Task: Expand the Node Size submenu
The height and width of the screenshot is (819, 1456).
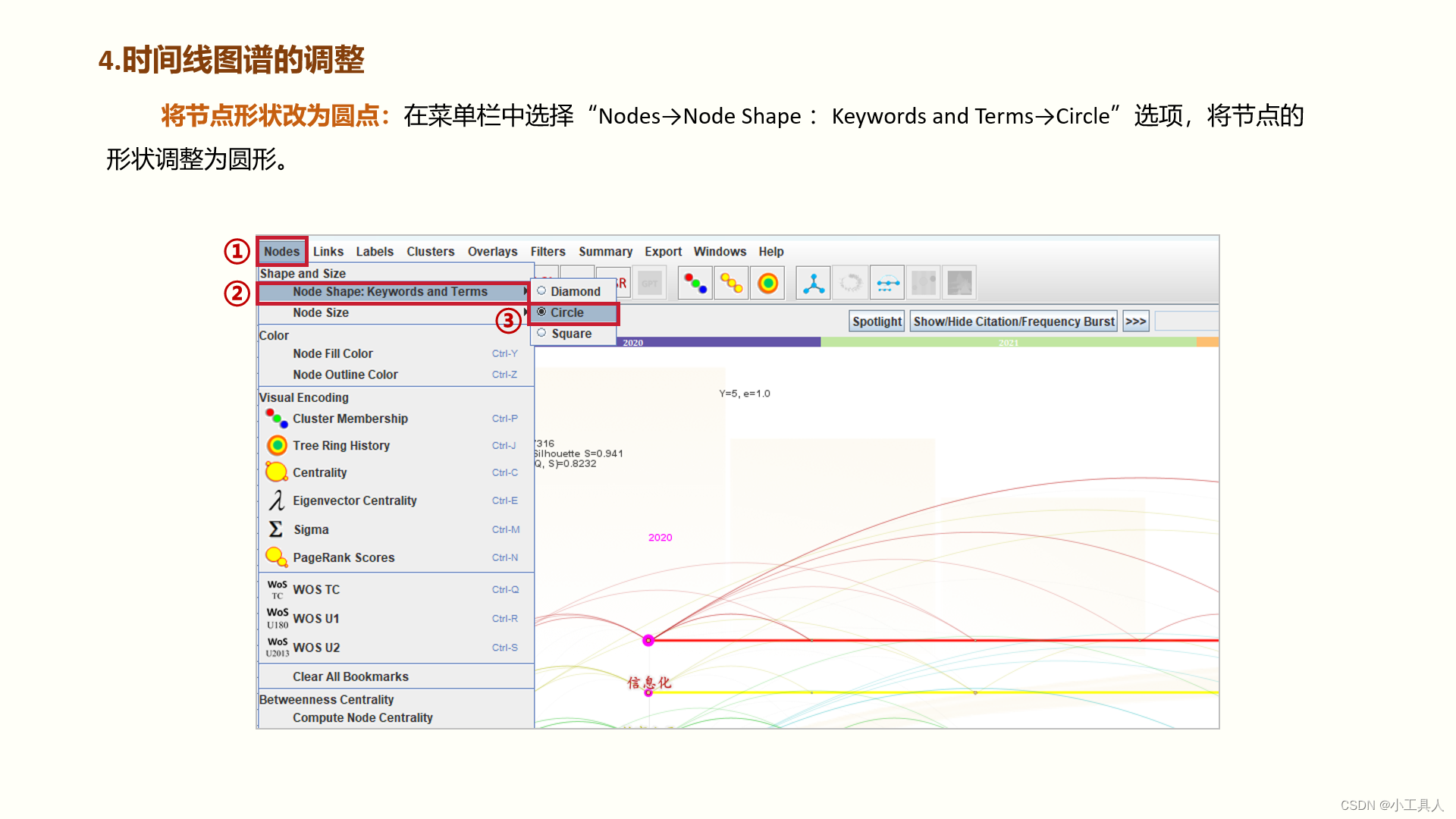Action: coord(321,312)
